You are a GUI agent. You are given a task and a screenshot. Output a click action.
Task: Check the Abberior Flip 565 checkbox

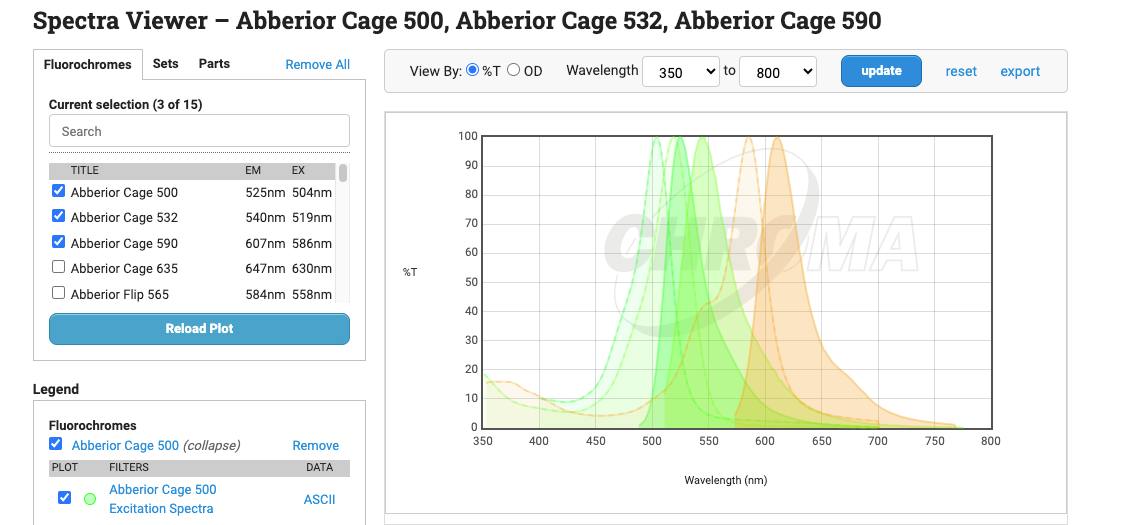[x=58, y=293]
